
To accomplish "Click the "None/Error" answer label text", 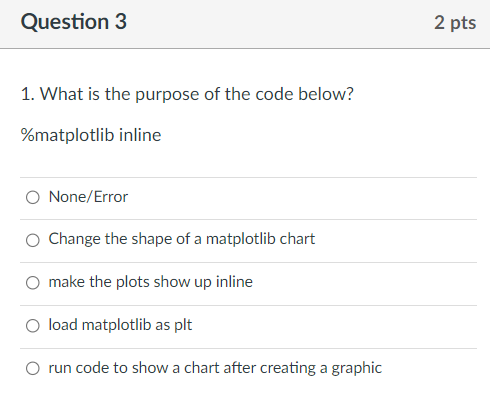I will (88, 197).
